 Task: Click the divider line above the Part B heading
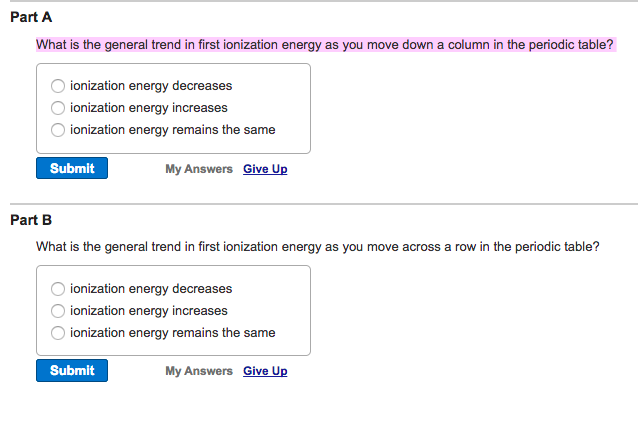point(320,204)
